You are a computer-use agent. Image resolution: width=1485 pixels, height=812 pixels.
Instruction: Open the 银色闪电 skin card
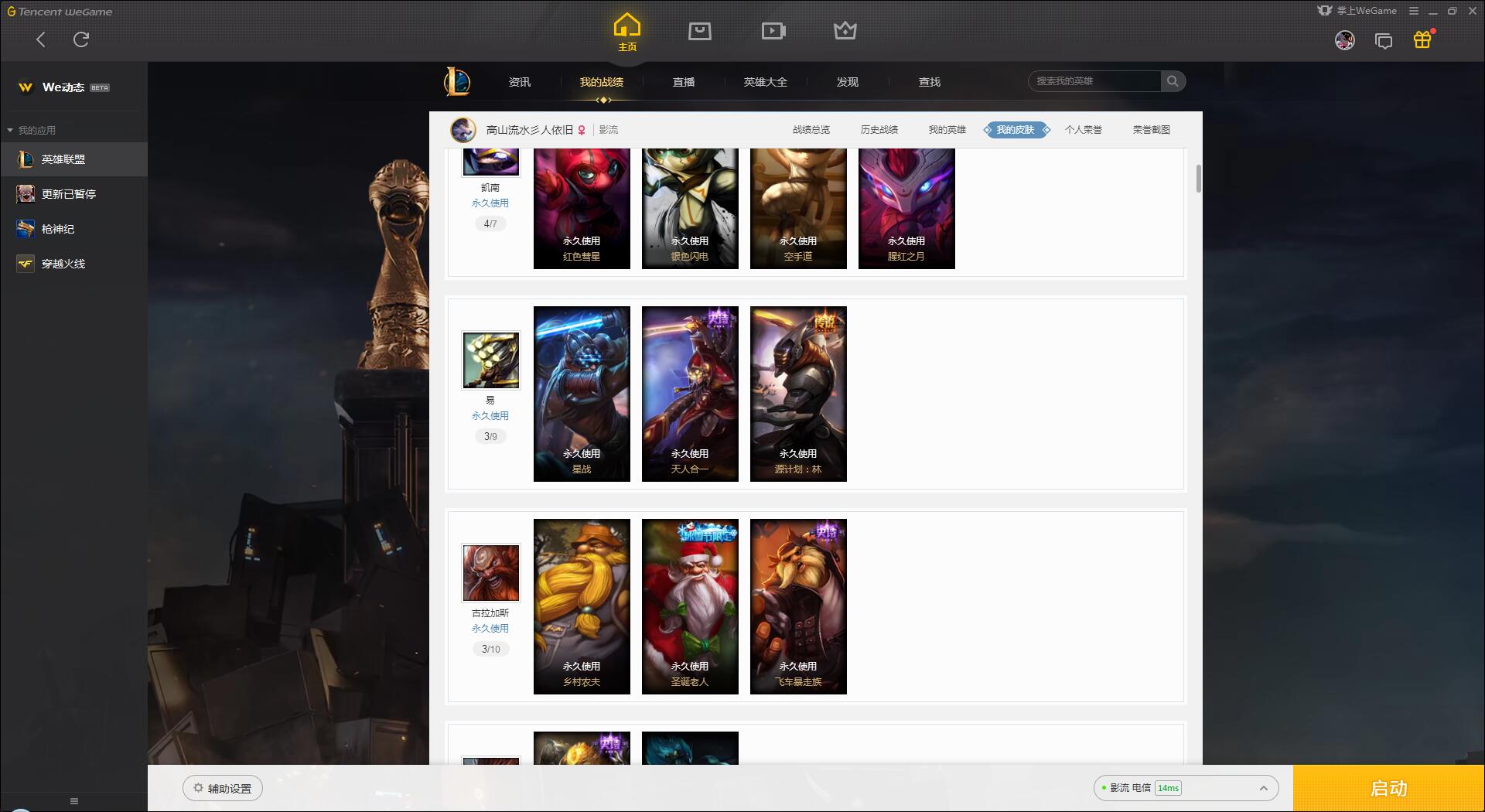point(690,209)
